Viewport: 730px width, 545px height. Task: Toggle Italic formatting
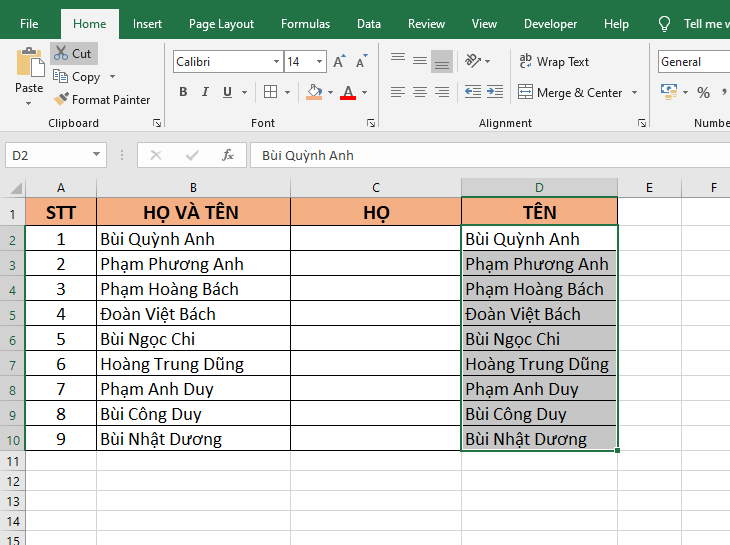205,92
